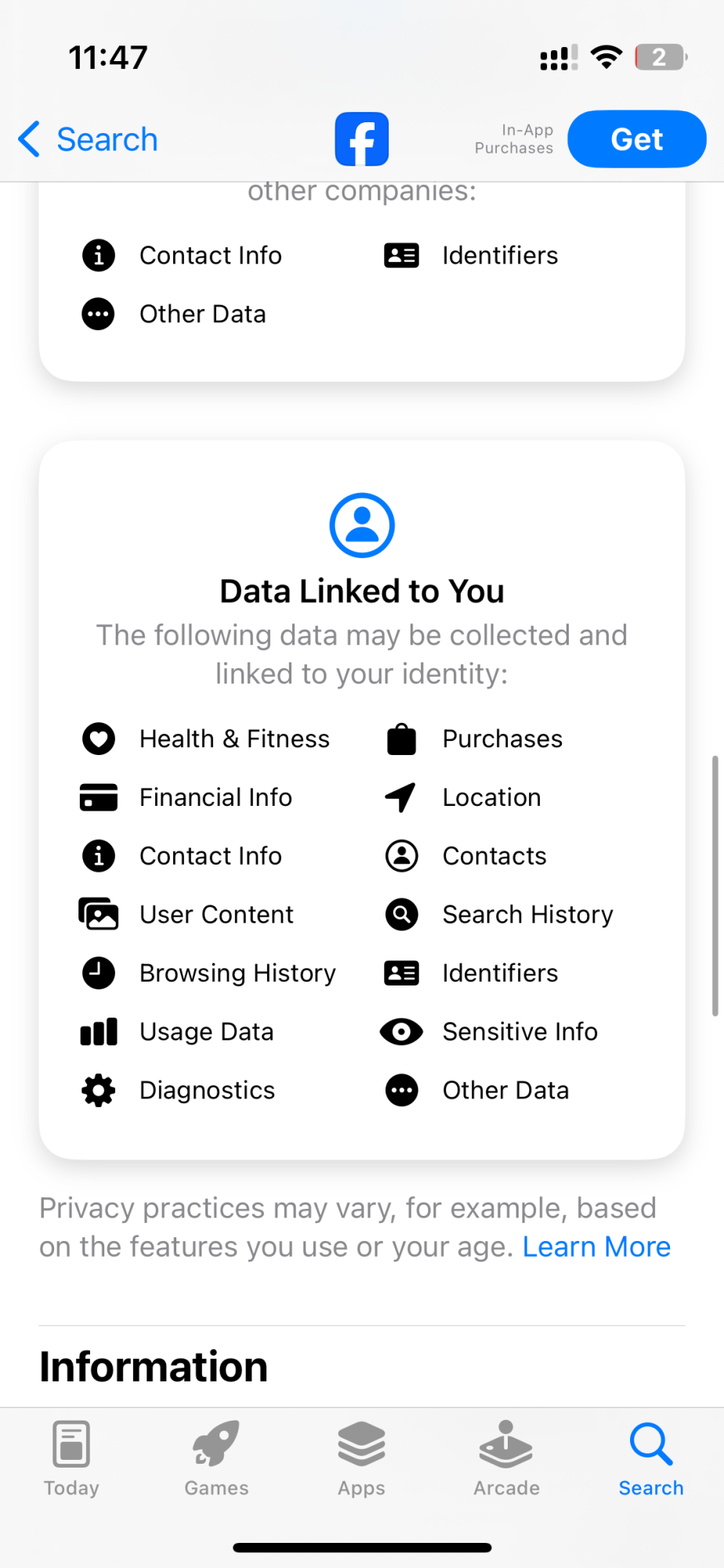Tap the Purchases shopping bag icon
The height and width of the screenshot is (1568, 724).
[x=401, y=739]
